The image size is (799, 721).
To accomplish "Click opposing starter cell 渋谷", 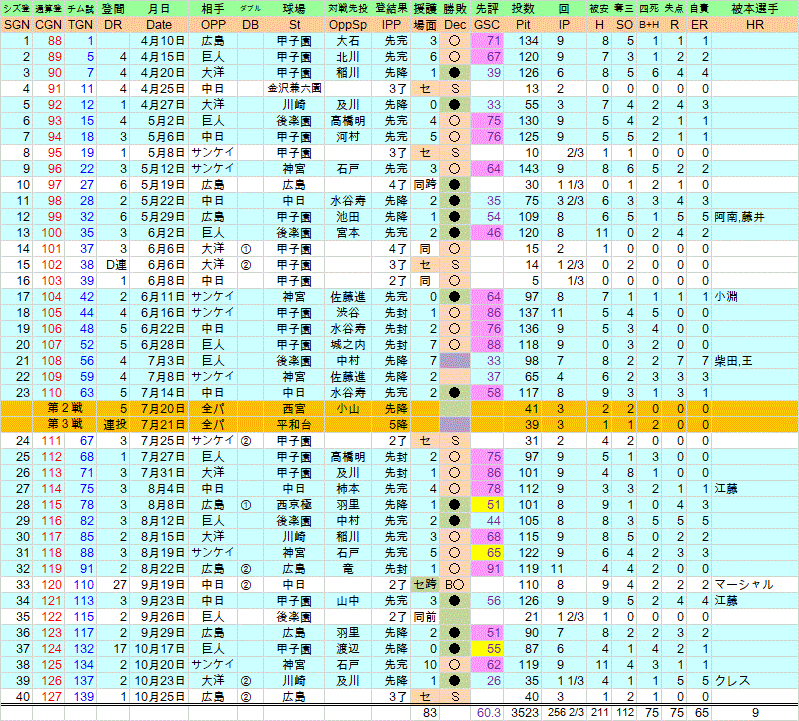I will pyautogui.click(x=348, y=313).
